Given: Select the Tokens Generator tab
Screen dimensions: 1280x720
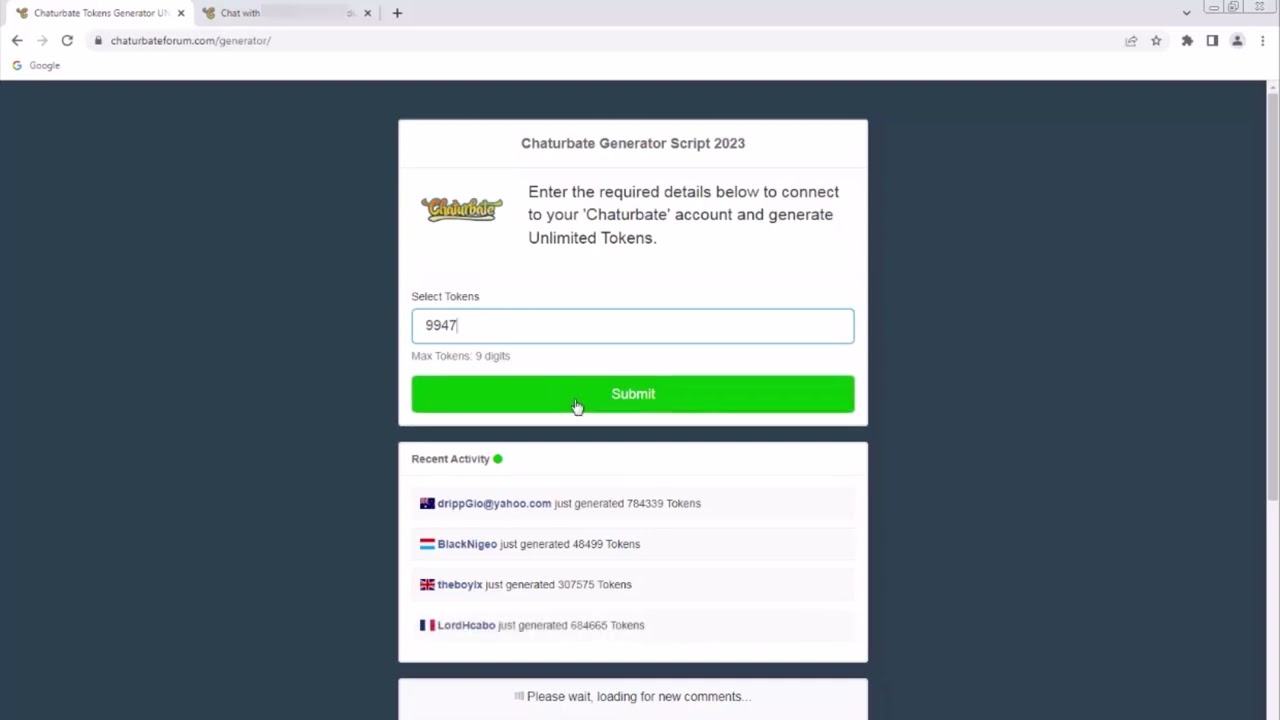Looking at the screenshot, I should click(x=98, y=13).
